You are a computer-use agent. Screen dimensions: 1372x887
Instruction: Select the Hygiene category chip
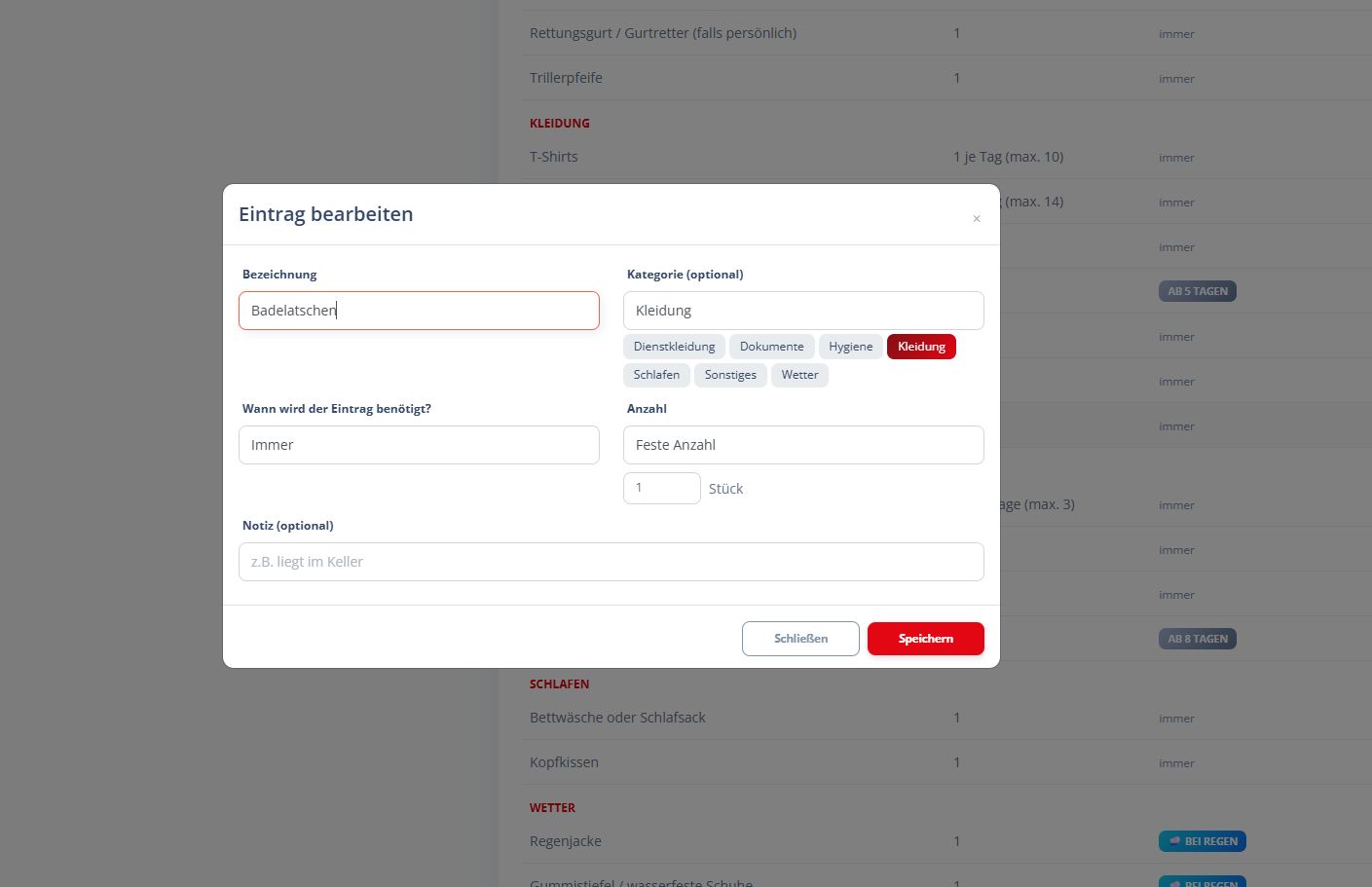(851, 347)
